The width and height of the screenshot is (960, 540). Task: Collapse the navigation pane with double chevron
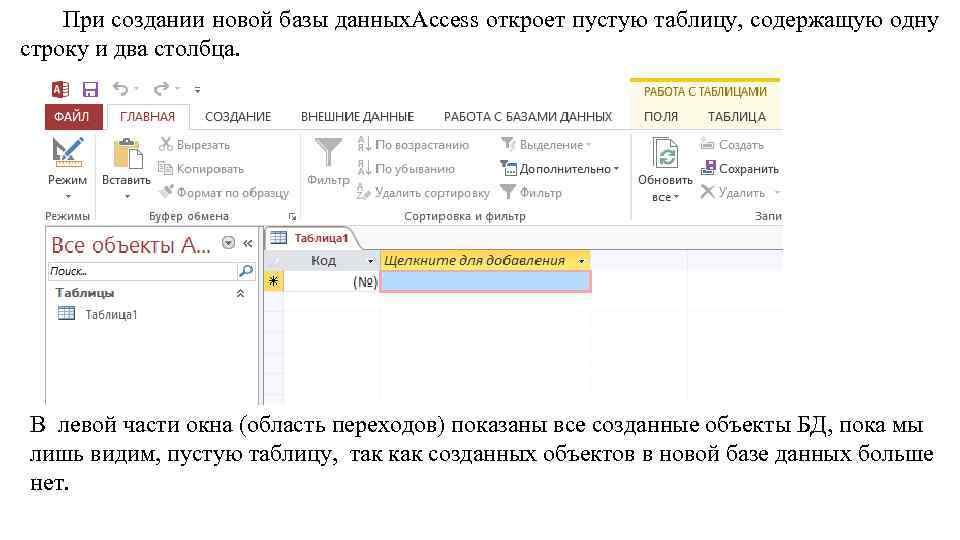(x=248, y=244)
